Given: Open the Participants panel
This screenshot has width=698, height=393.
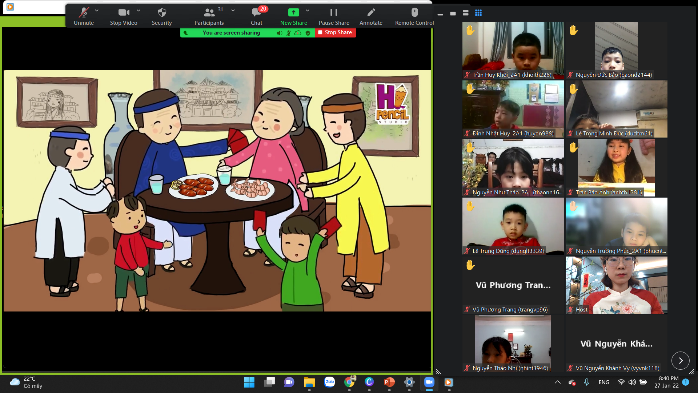Looking at the screenshot, I should [x=209, y=16].
